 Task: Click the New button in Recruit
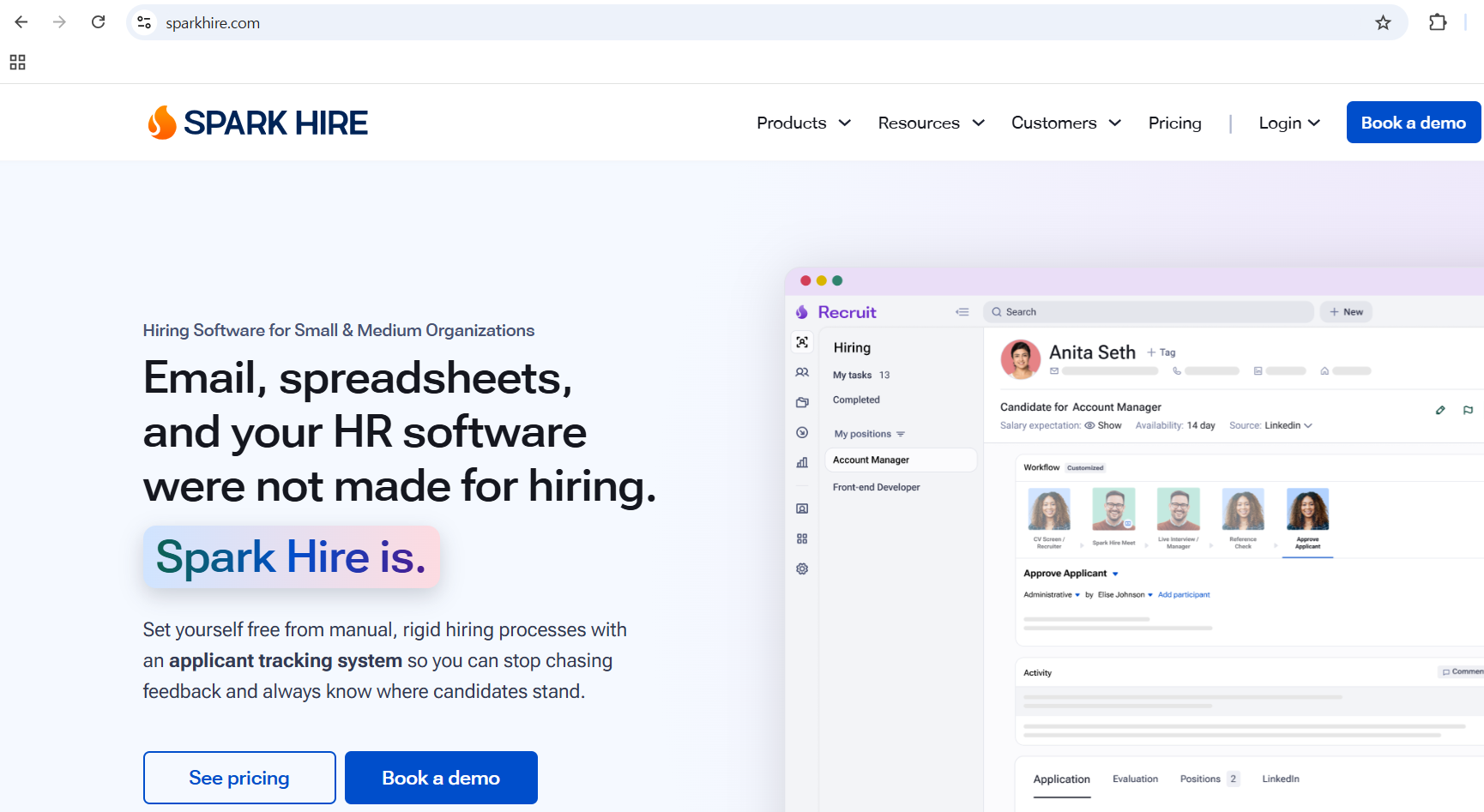[x=1346, y=312]
